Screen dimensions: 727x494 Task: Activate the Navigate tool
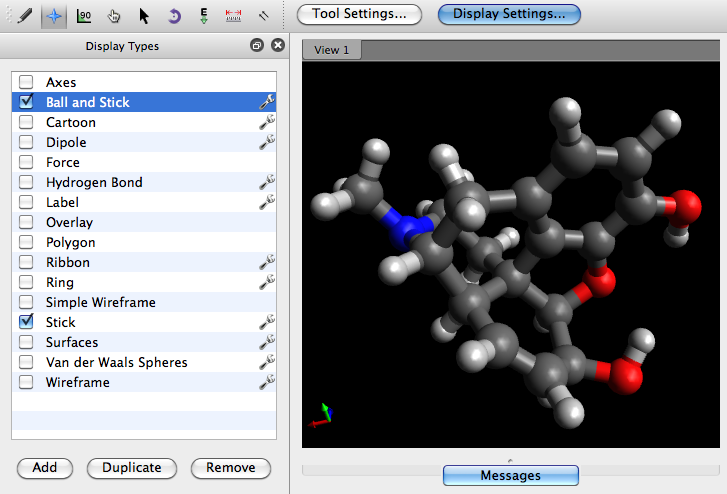pyautogui.click(x=54, y=16)
